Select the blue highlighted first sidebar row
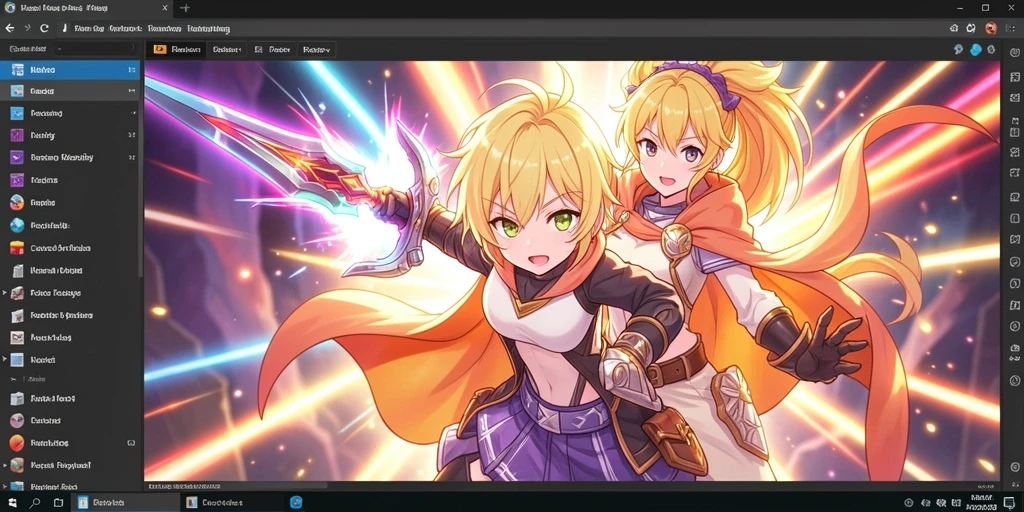The image size is (1024, 512). pos(70,69)
